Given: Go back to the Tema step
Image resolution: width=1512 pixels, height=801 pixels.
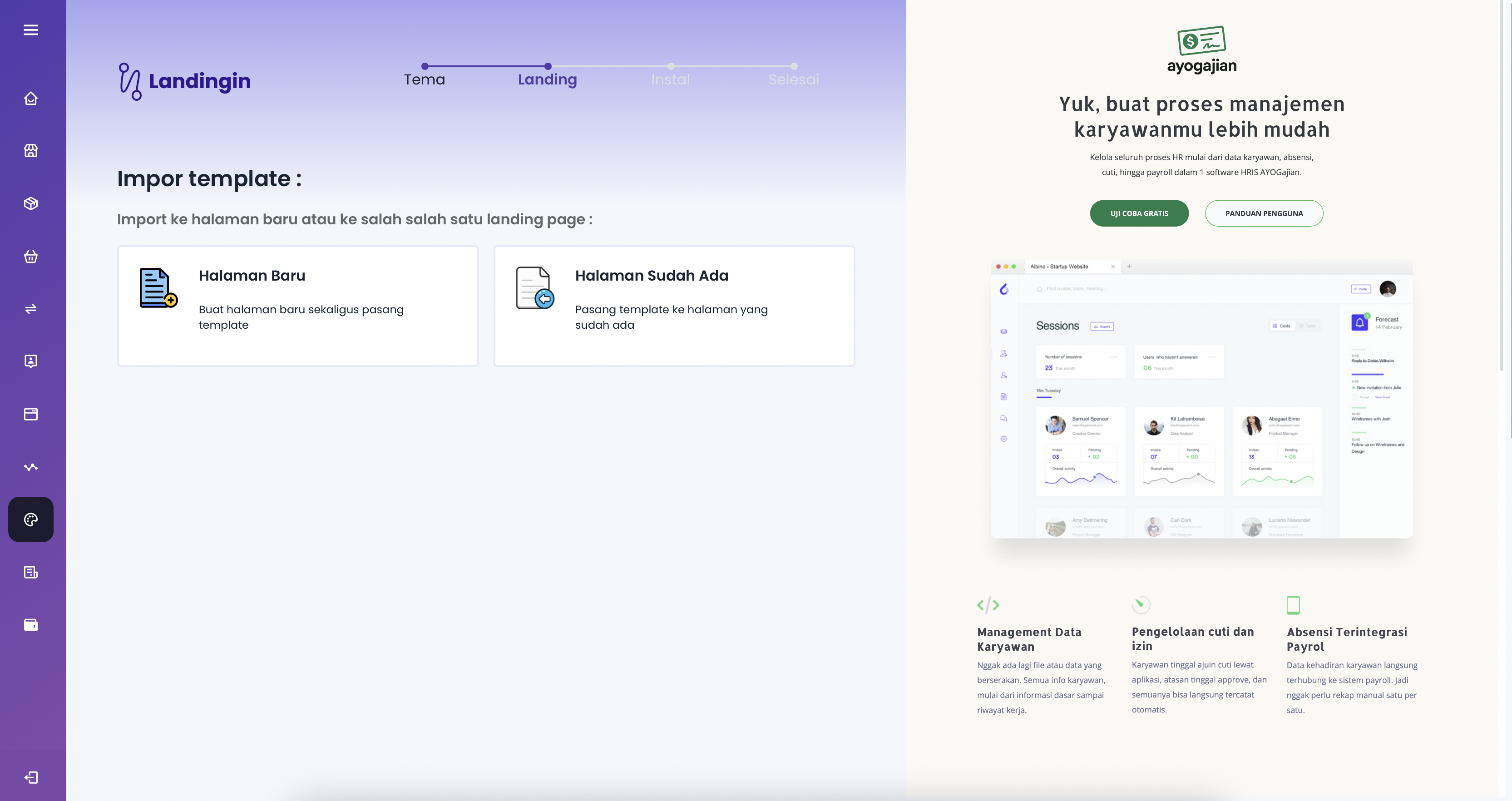Looking at the screenshot, I should [425, 79].
